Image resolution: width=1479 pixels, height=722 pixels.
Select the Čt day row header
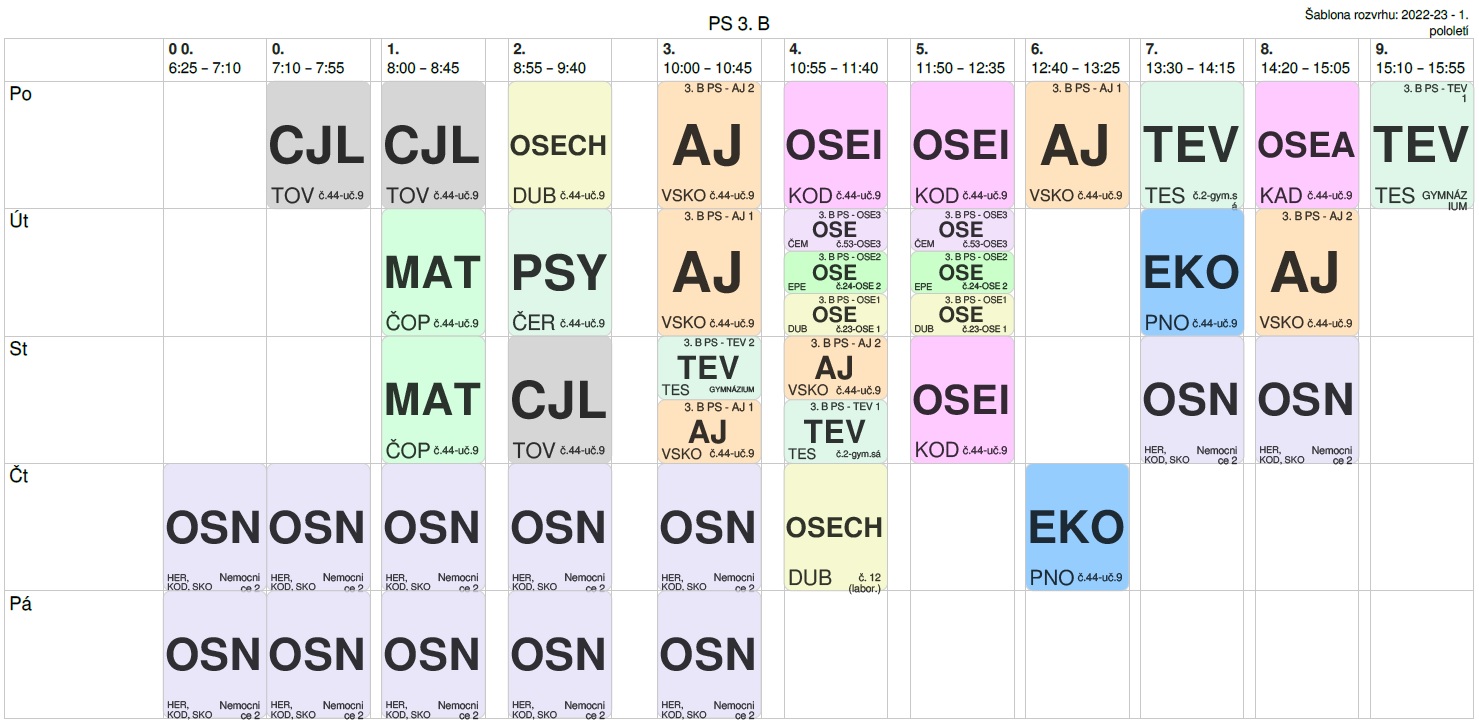coord(19,477)
